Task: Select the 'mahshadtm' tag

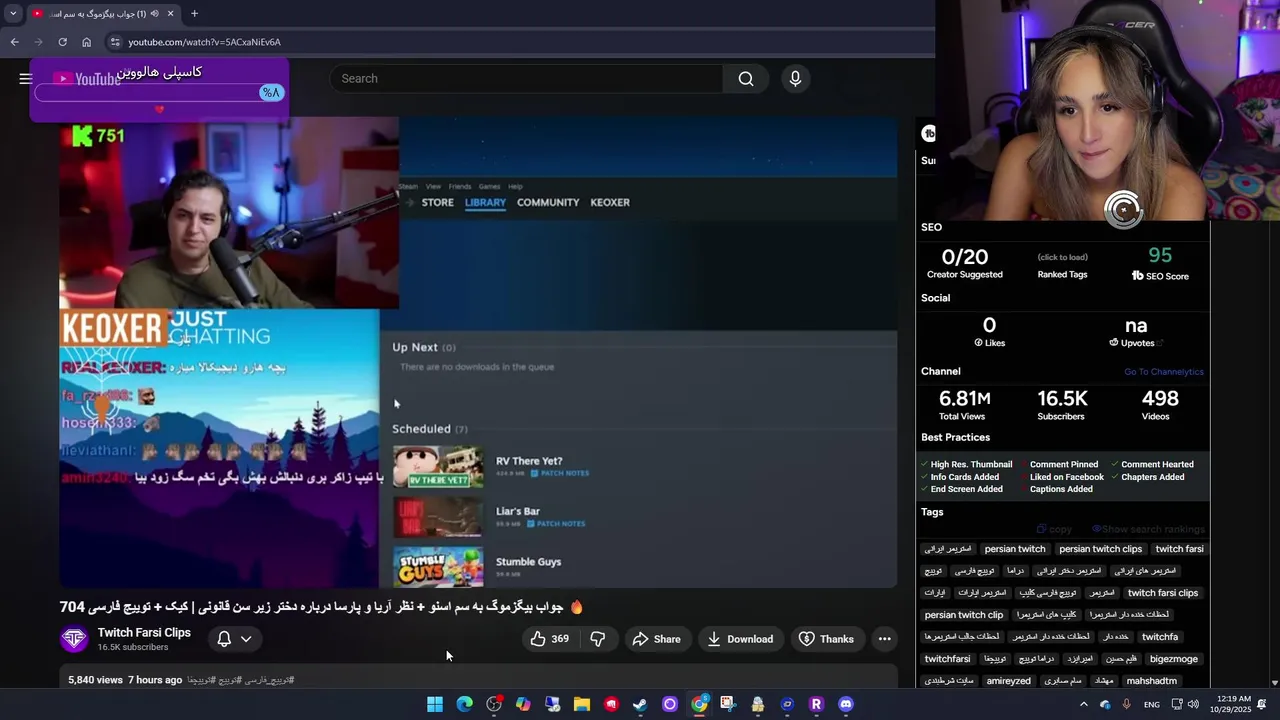Action: (x=1151, y=681)
